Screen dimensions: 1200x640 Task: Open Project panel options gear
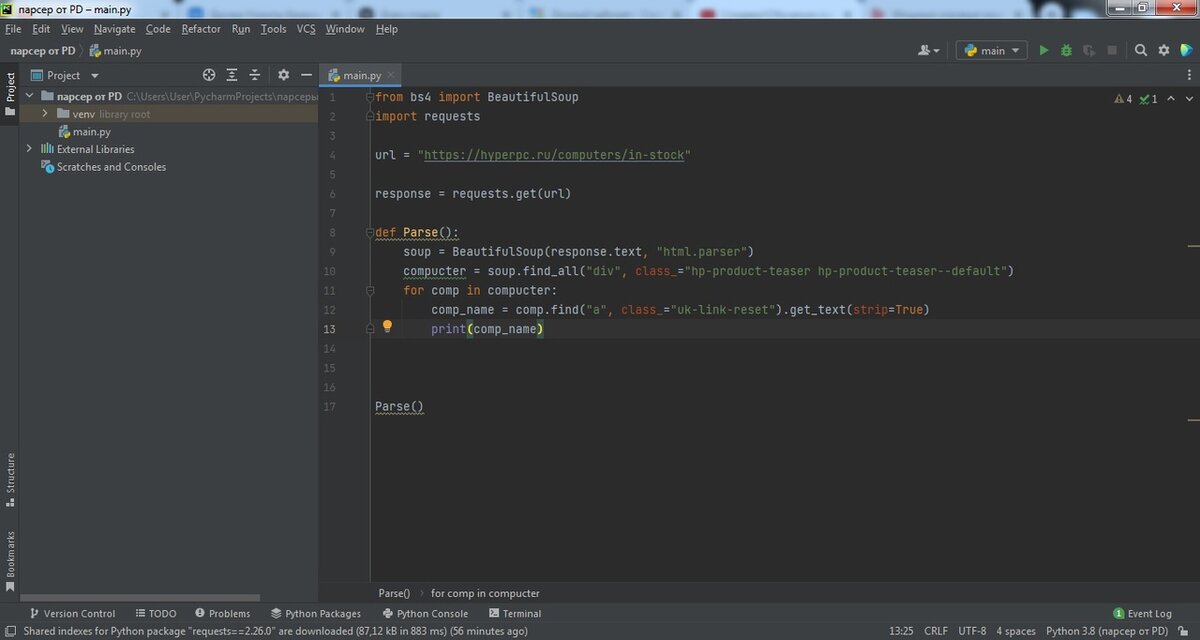click(283, 75)
